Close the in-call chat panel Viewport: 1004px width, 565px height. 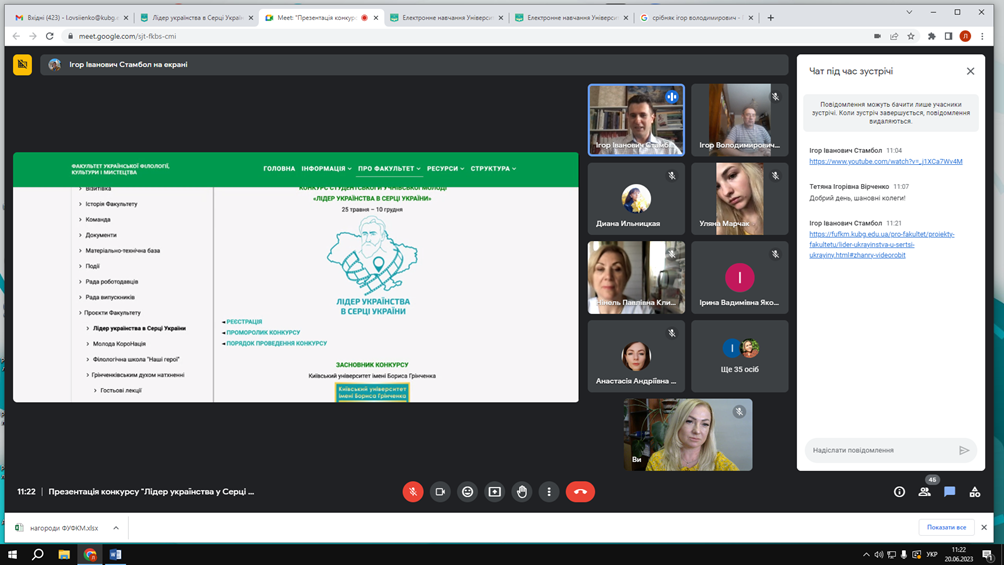970,71
